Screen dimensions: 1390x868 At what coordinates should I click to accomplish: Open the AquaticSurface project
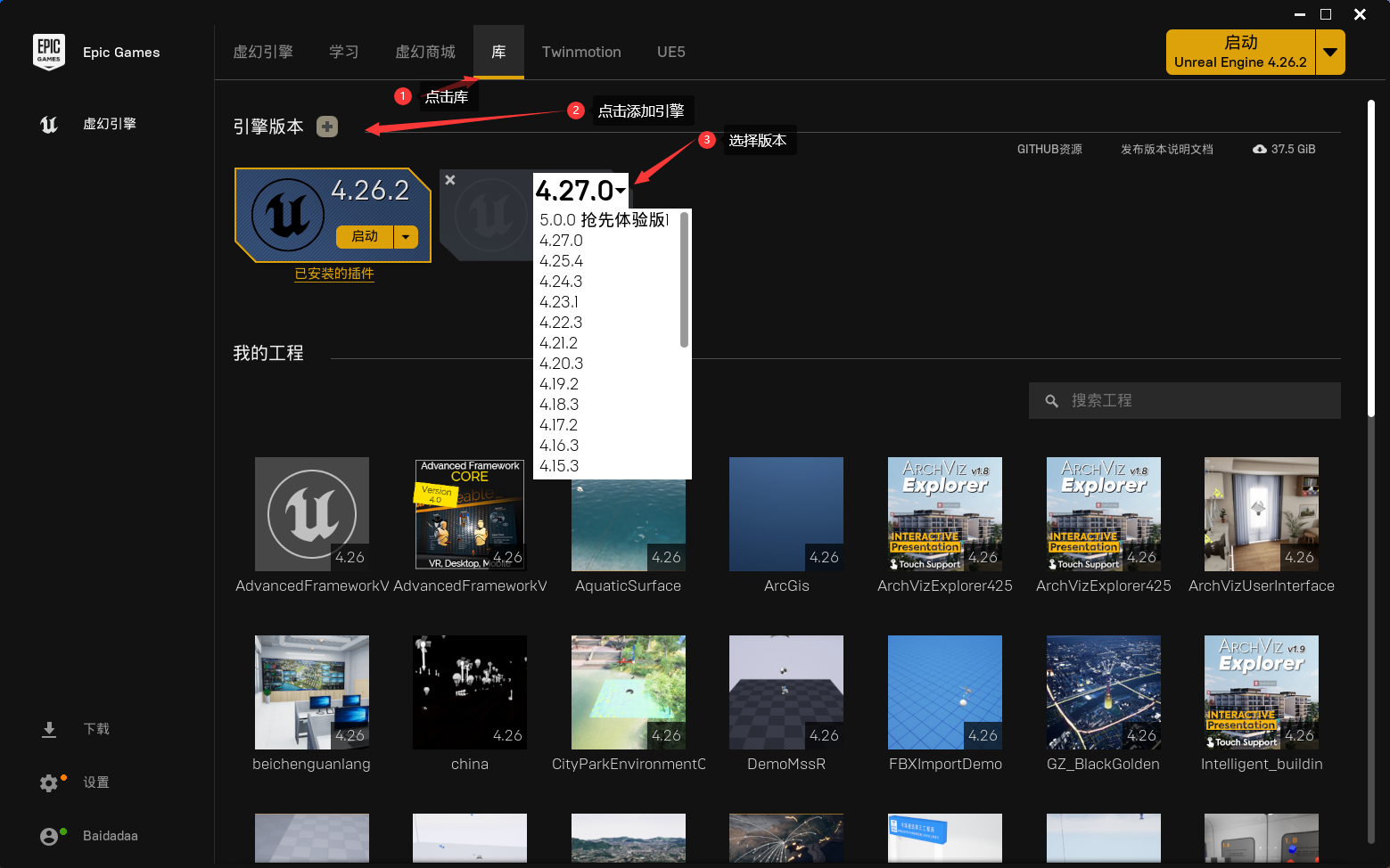pos(629,526)
